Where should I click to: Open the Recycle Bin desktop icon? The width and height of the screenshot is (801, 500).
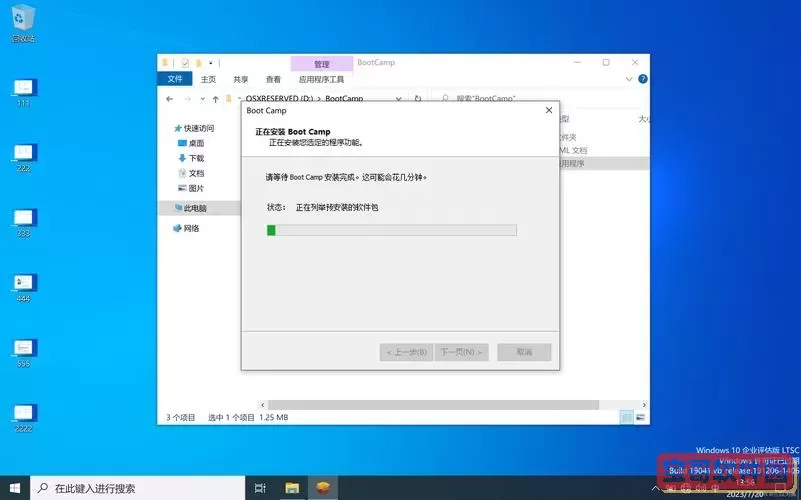tap(23, 23)
